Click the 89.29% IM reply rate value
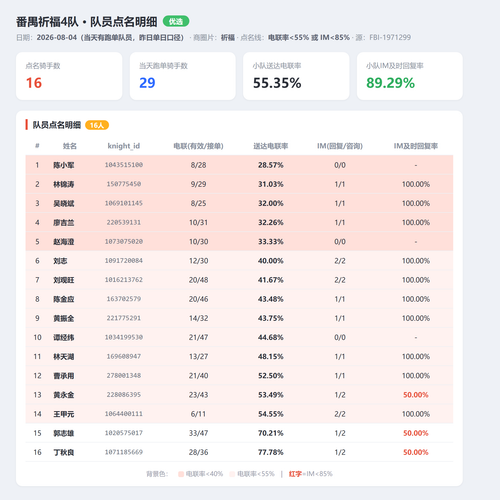This screenshot has height=500, width=500. (390, 83)
